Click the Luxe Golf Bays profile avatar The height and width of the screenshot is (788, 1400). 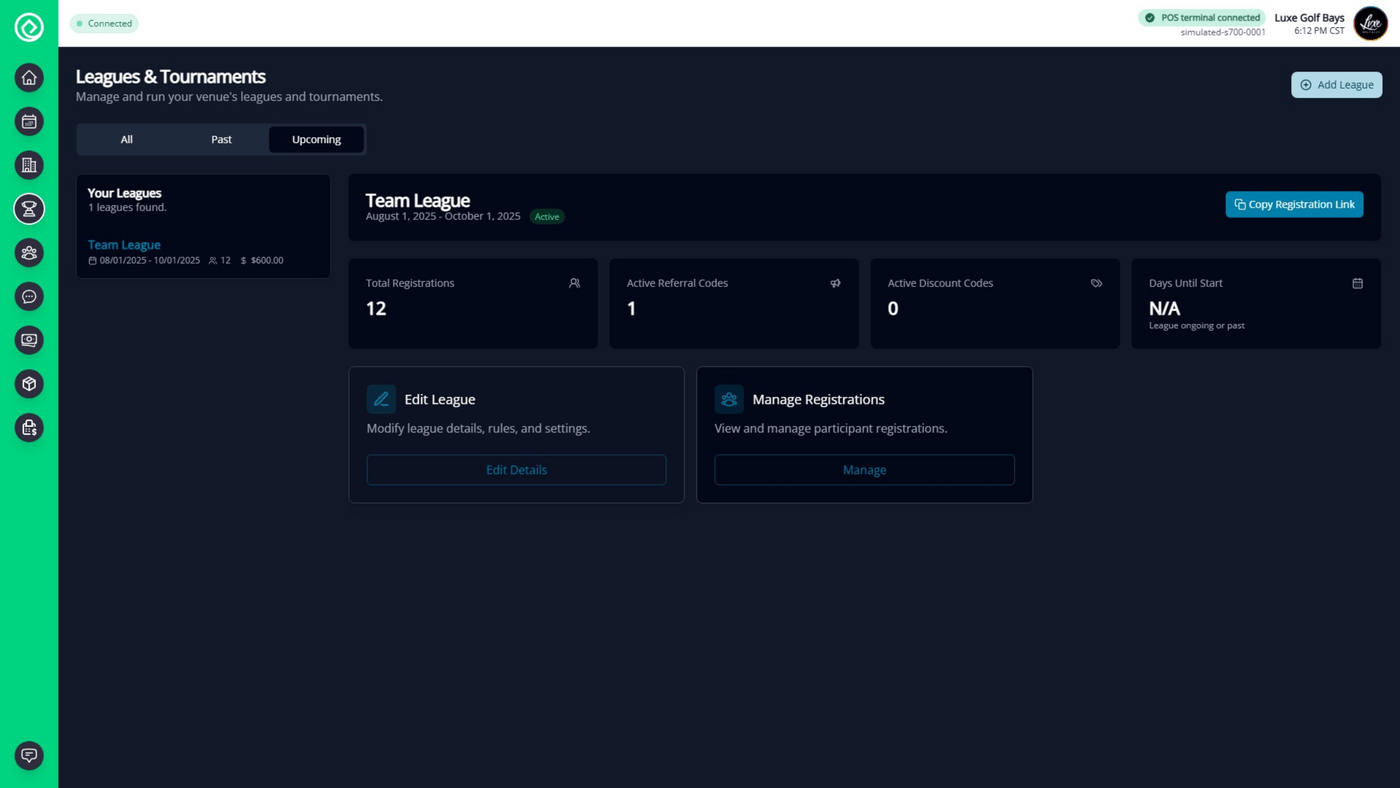tap(1370, 23)
